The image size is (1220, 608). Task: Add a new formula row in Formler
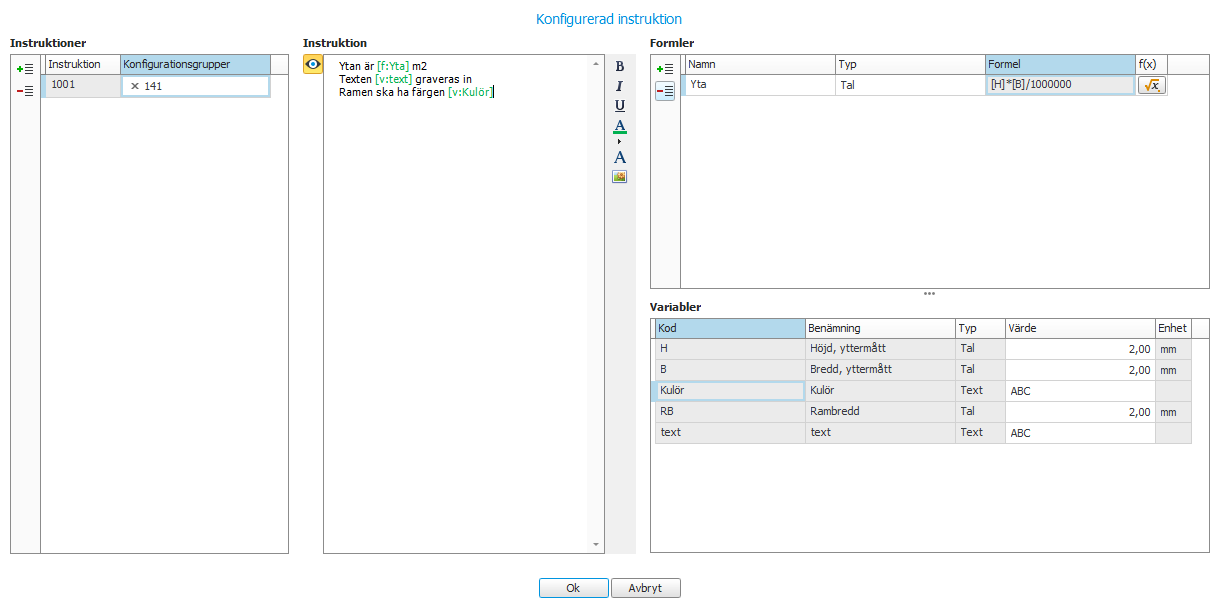tap(665, 69)
